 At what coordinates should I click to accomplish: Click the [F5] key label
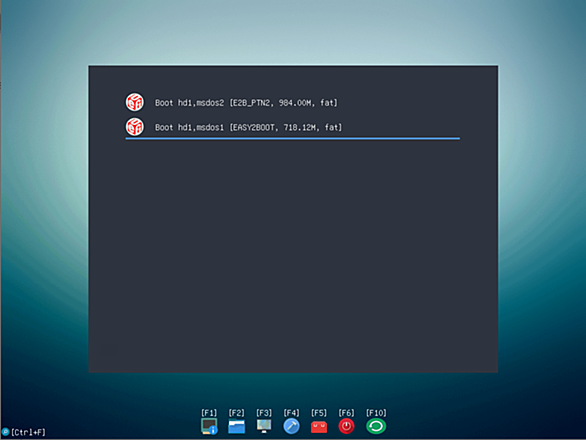[319, 413]
